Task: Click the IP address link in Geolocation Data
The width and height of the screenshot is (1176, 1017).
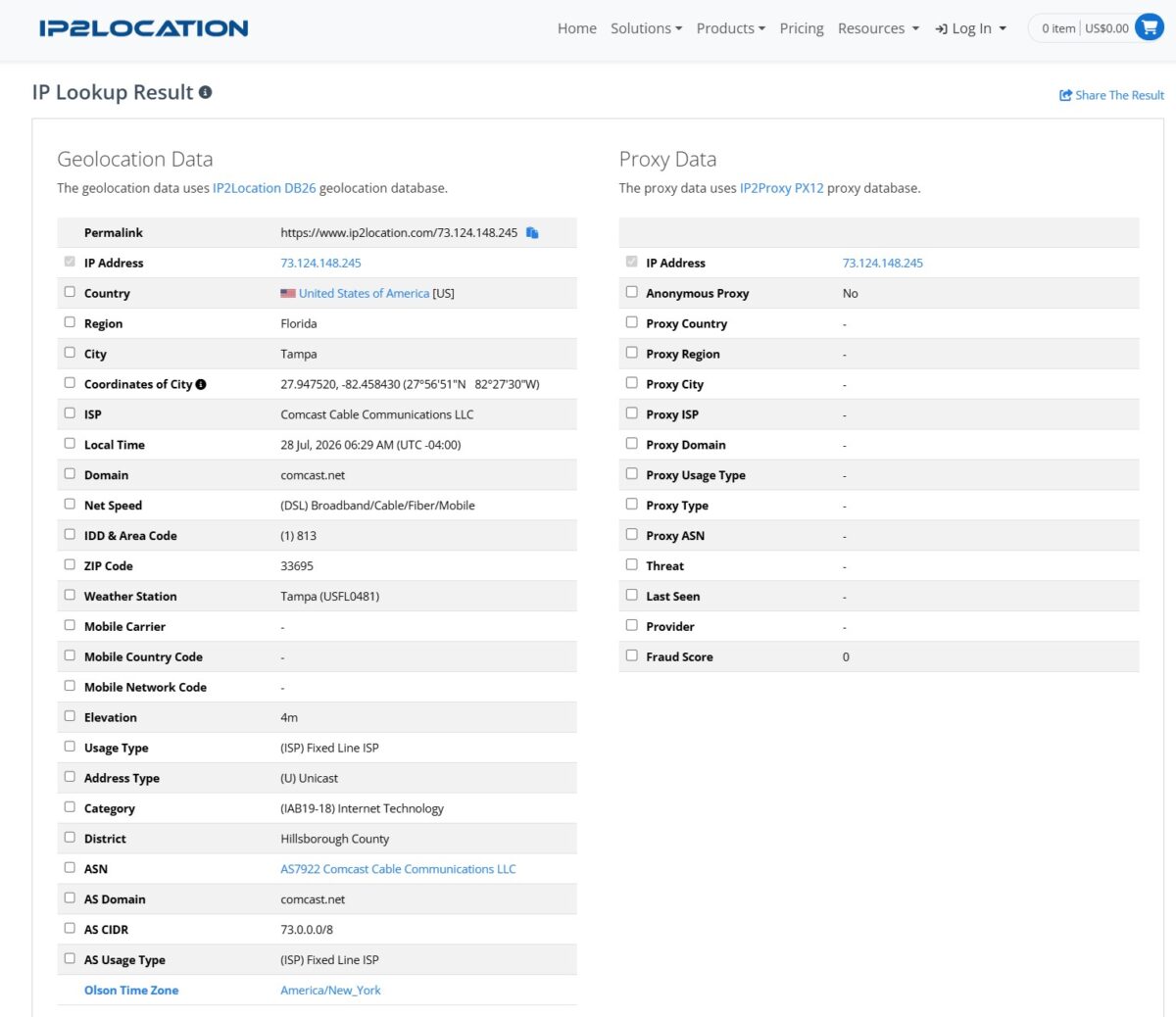Action: coord(320,263)
